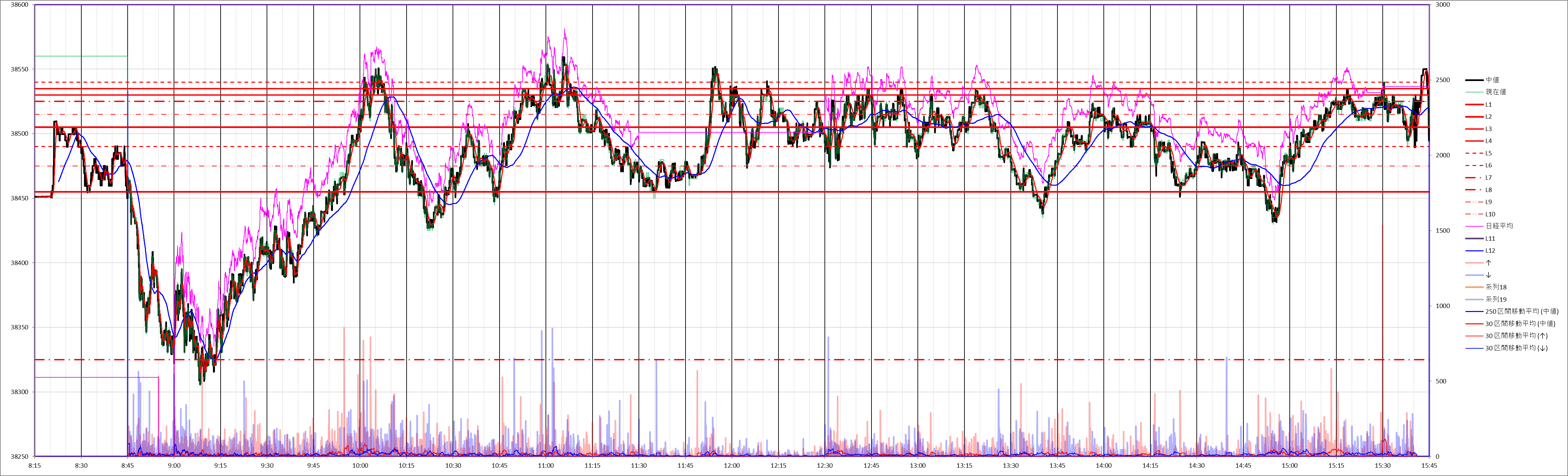Click the 38600 left axis label

pos(19,5)
